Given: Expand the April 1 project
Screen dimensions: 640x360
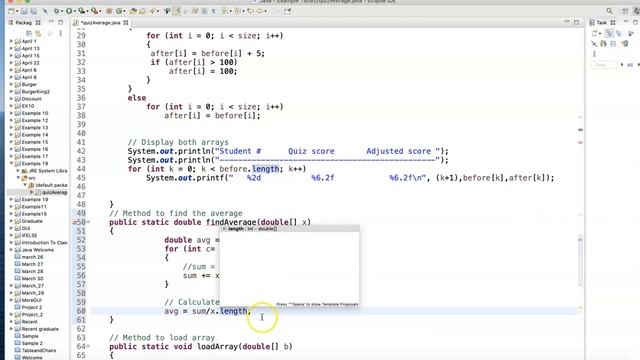Looking at the screenshot, I should pyautogui.click(x=11, y=41).
